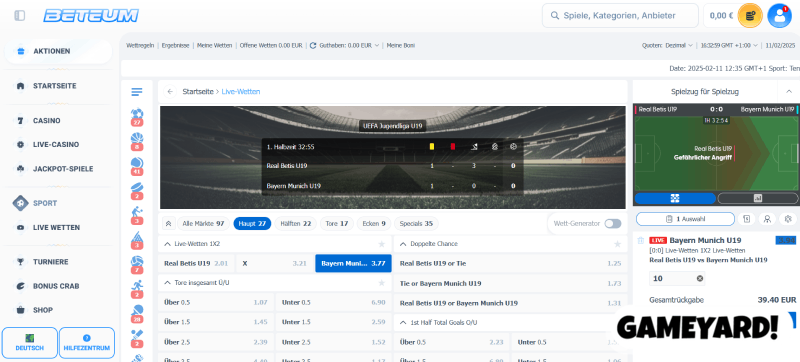Show the statistics view in match tracker
800x362 pixels.
coord(758,198)
